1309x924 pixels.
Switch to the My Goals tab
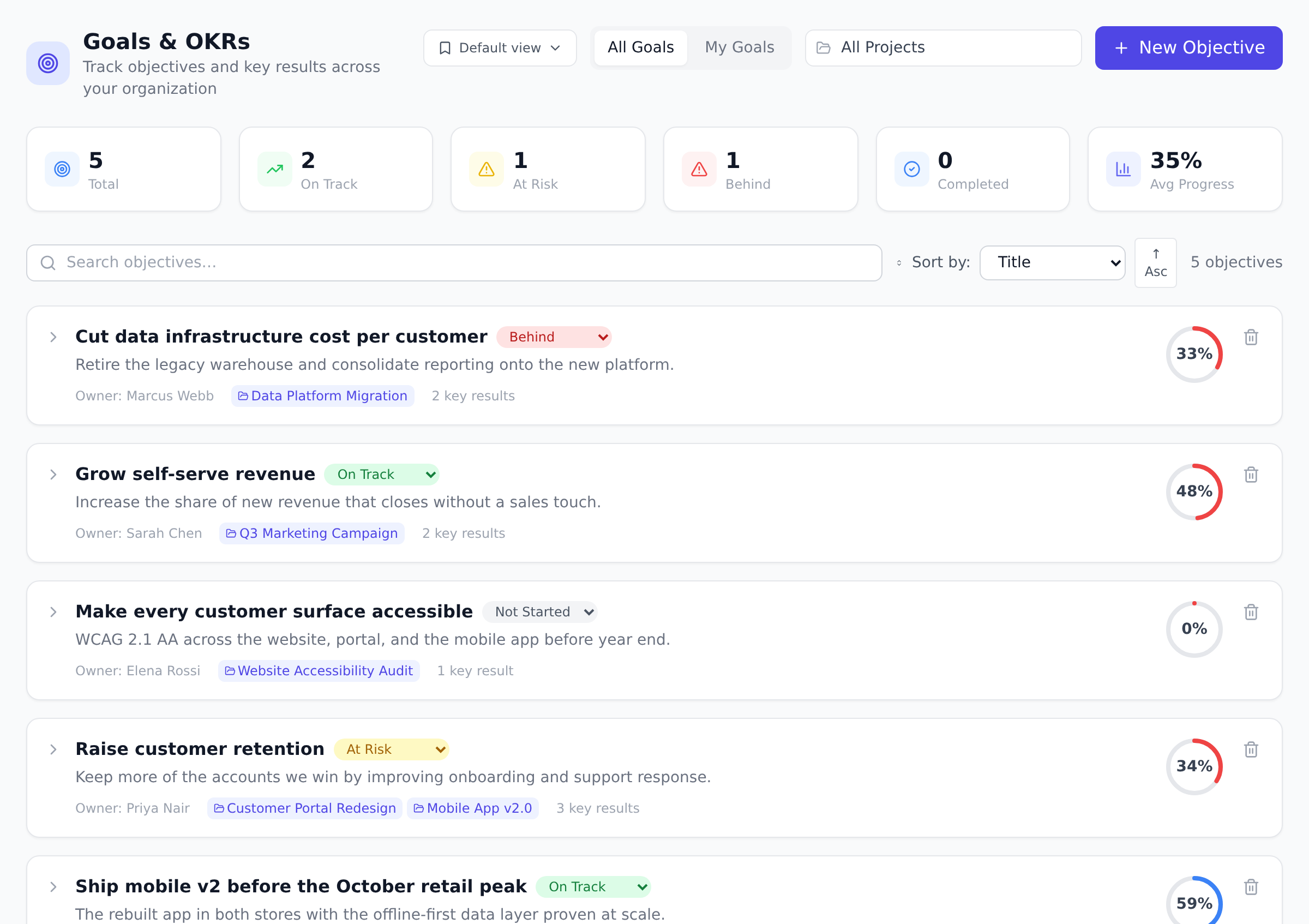coord(739,48)
